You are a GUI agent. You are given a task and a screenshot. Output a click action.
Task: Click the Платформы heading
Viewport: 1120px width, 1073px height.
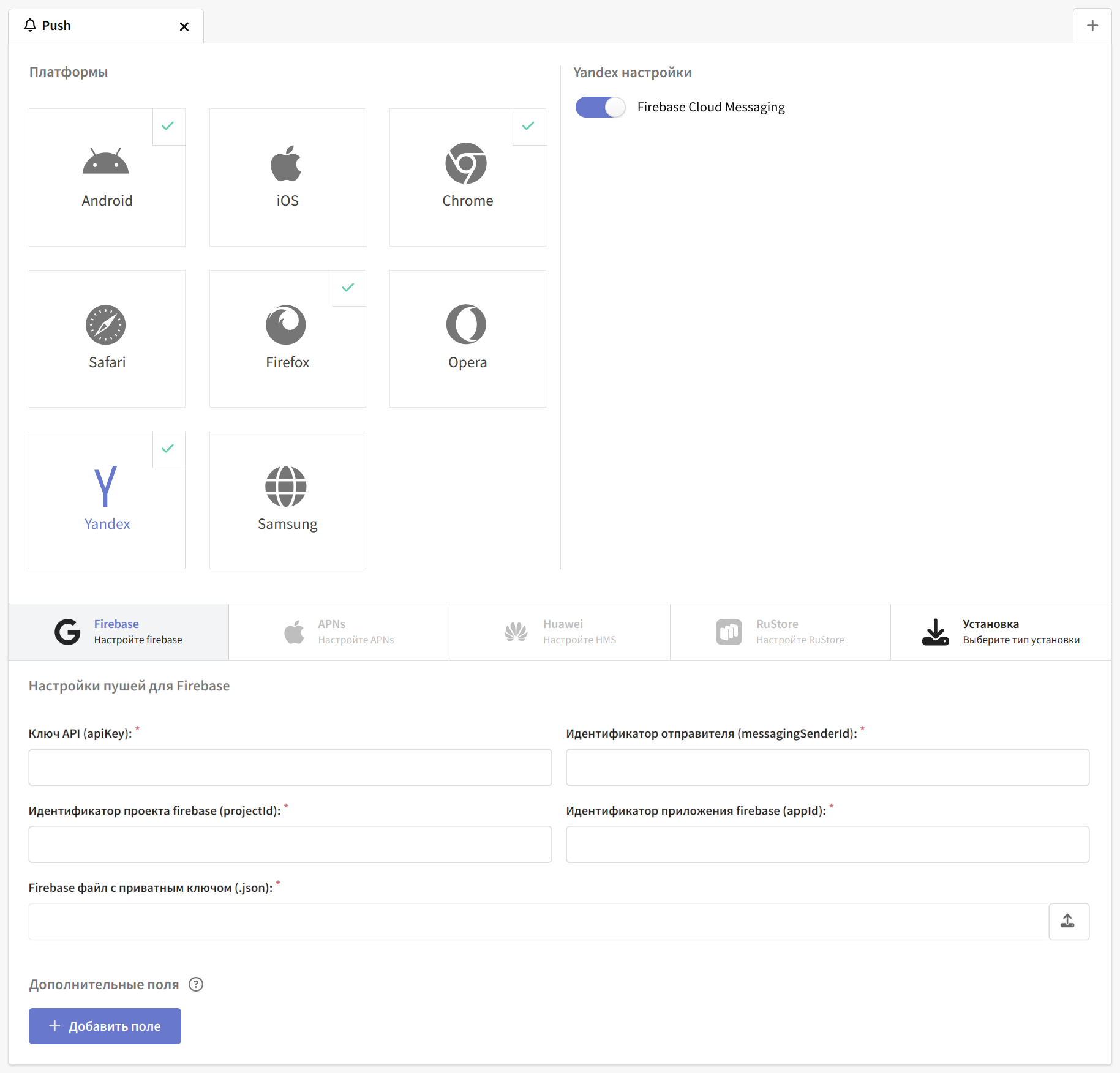tap(69, 72)
